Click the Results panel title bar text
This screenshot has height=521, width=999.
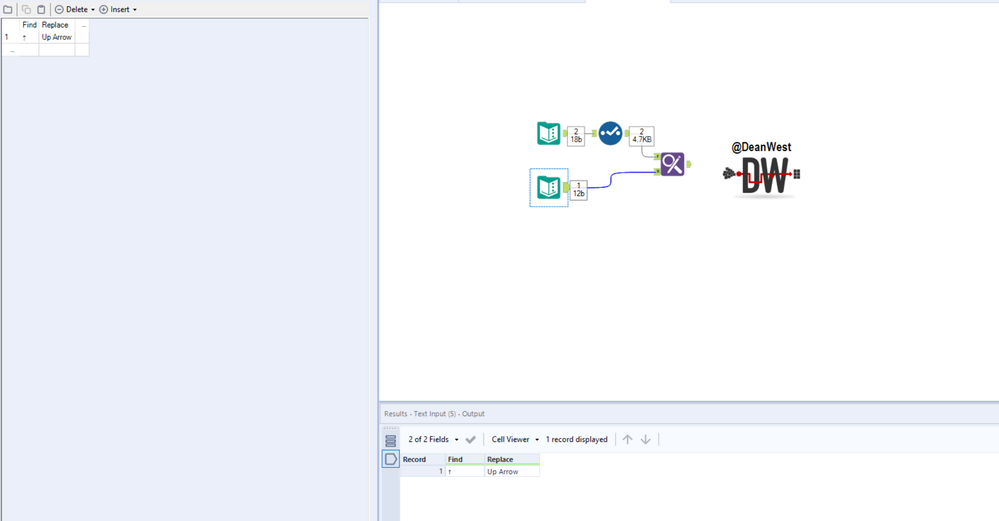[435, 414]
